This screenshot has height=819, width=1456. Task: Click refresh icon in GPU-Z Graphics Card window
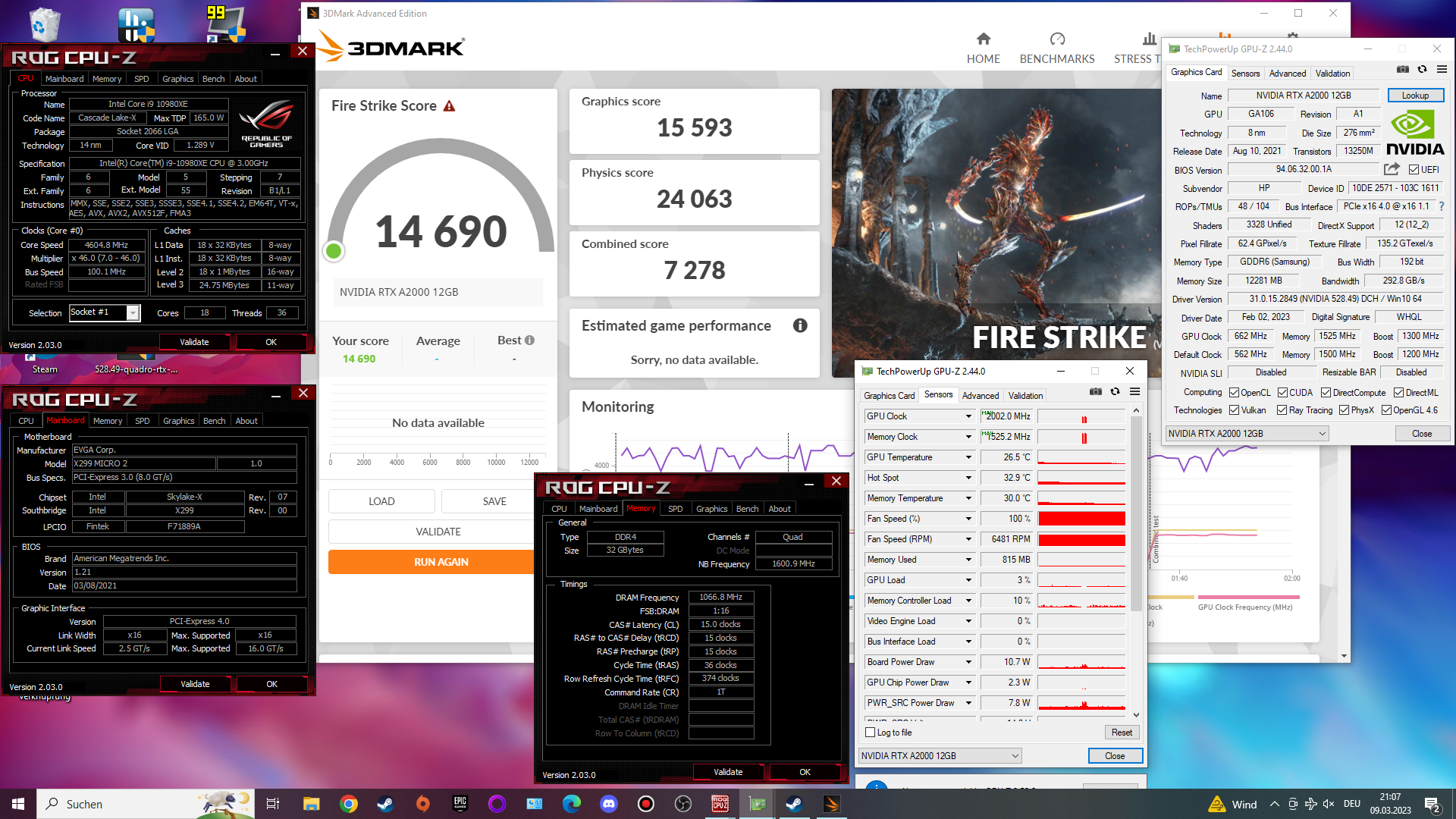[x=1422, y=69]
